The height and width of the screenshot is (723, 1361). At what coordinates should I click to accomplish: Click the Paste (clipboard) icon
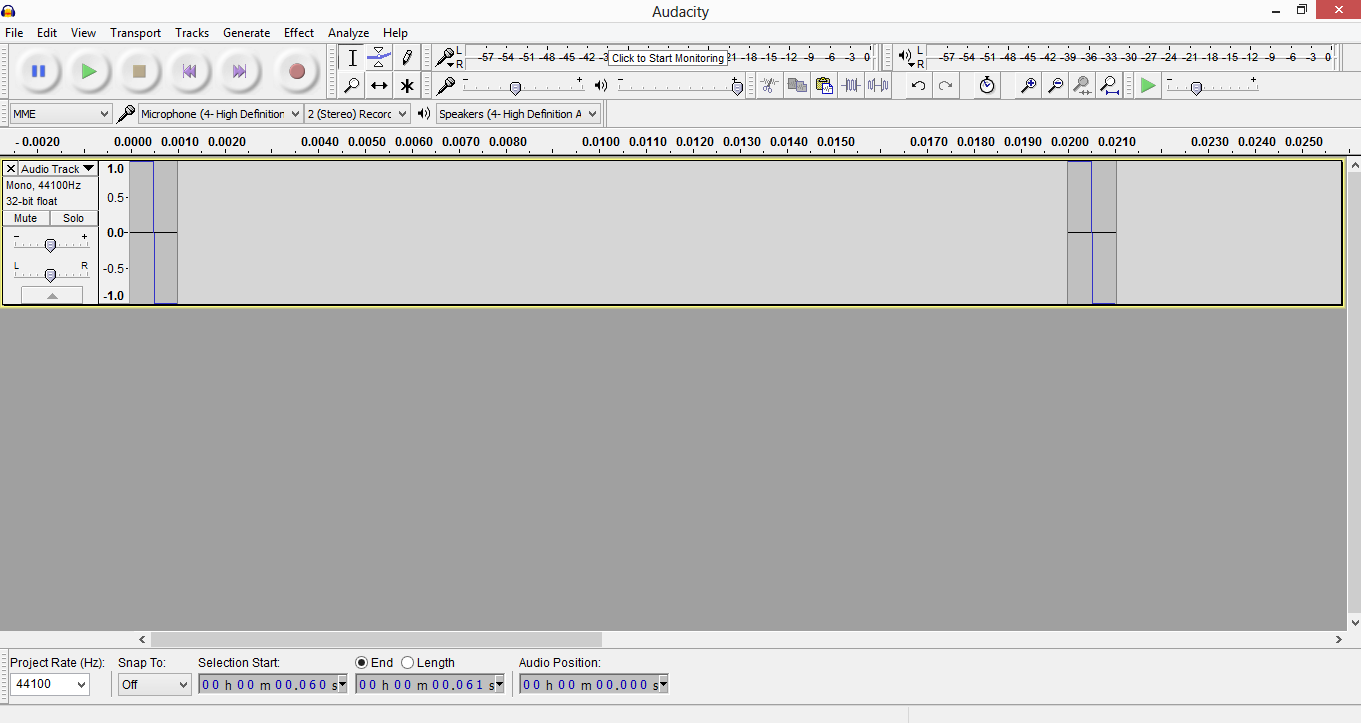pyautogui.click(x=824, y=86)
